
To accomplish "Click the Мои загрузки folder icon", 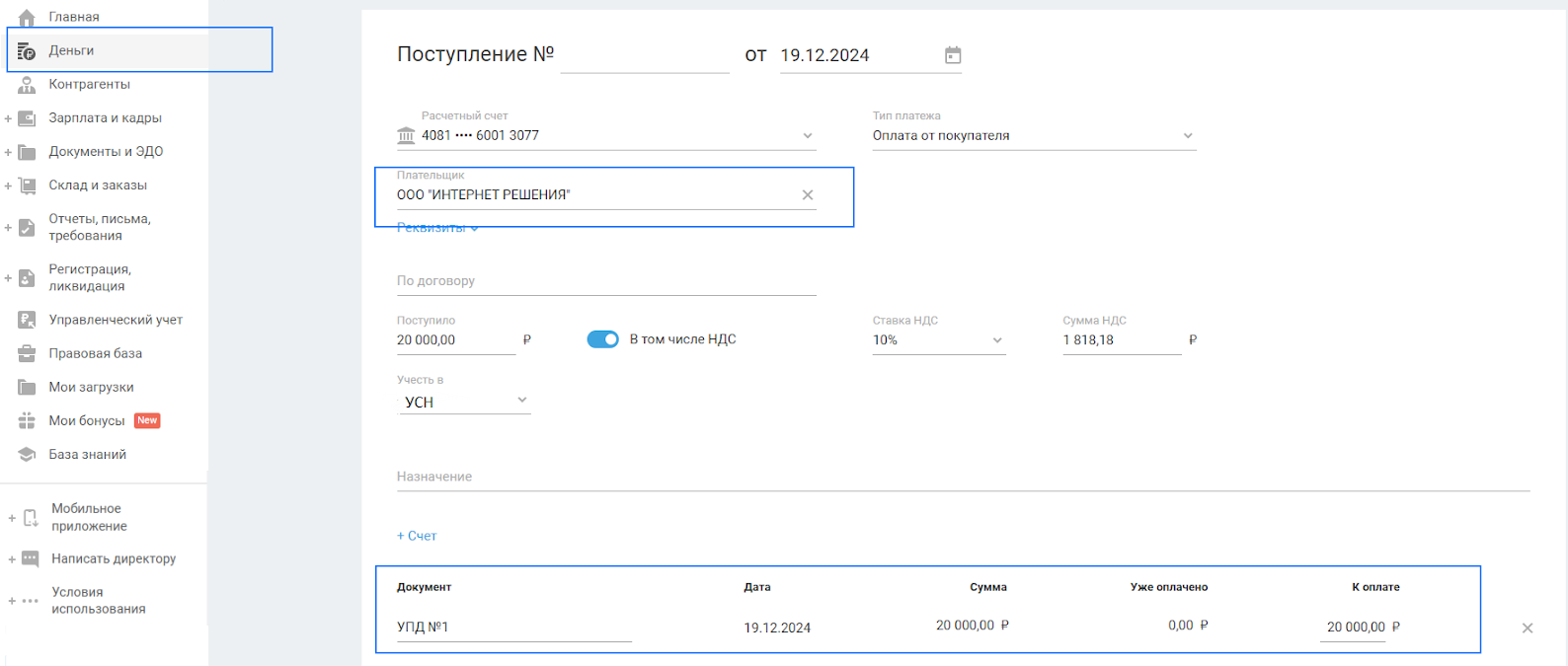I will (x=27, y=388).
